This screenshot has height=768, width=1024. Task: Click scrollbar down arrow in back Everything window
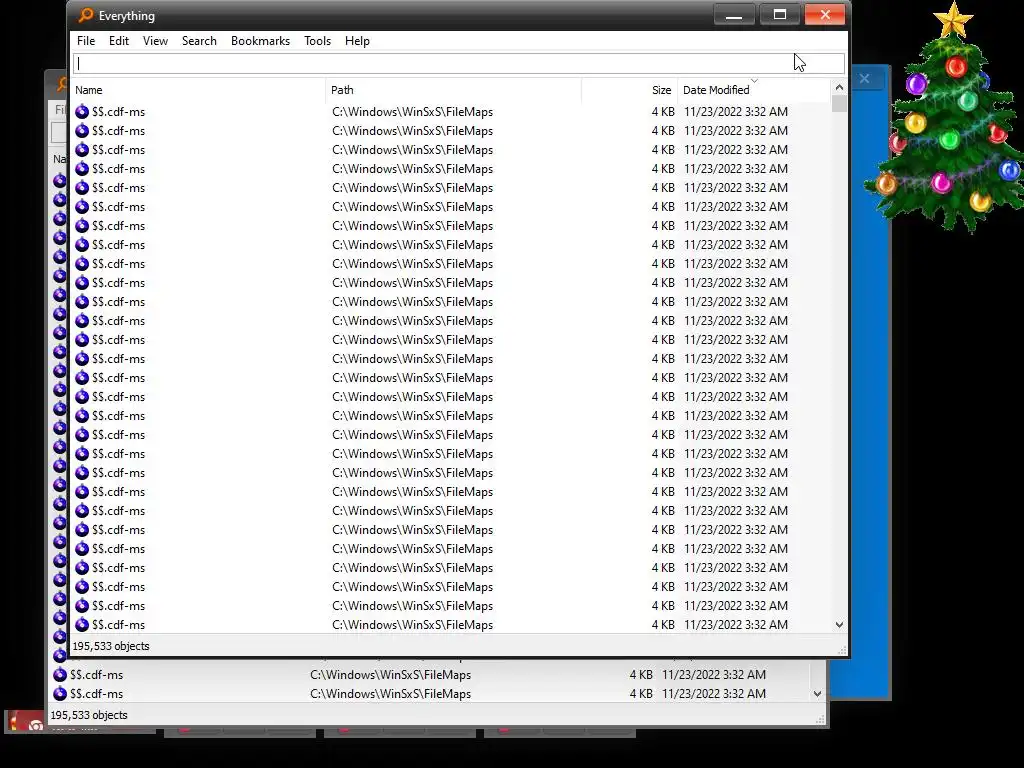coord(817,694)
